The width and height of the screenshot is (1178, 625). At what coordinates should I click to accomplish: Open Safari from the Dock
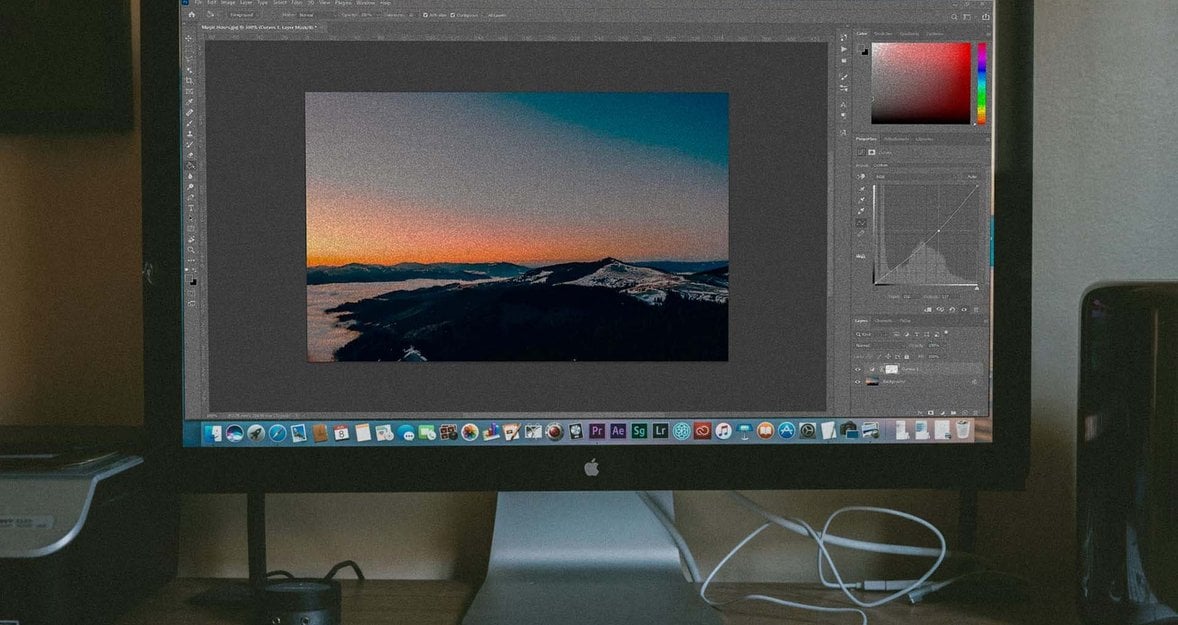(277, 432)
